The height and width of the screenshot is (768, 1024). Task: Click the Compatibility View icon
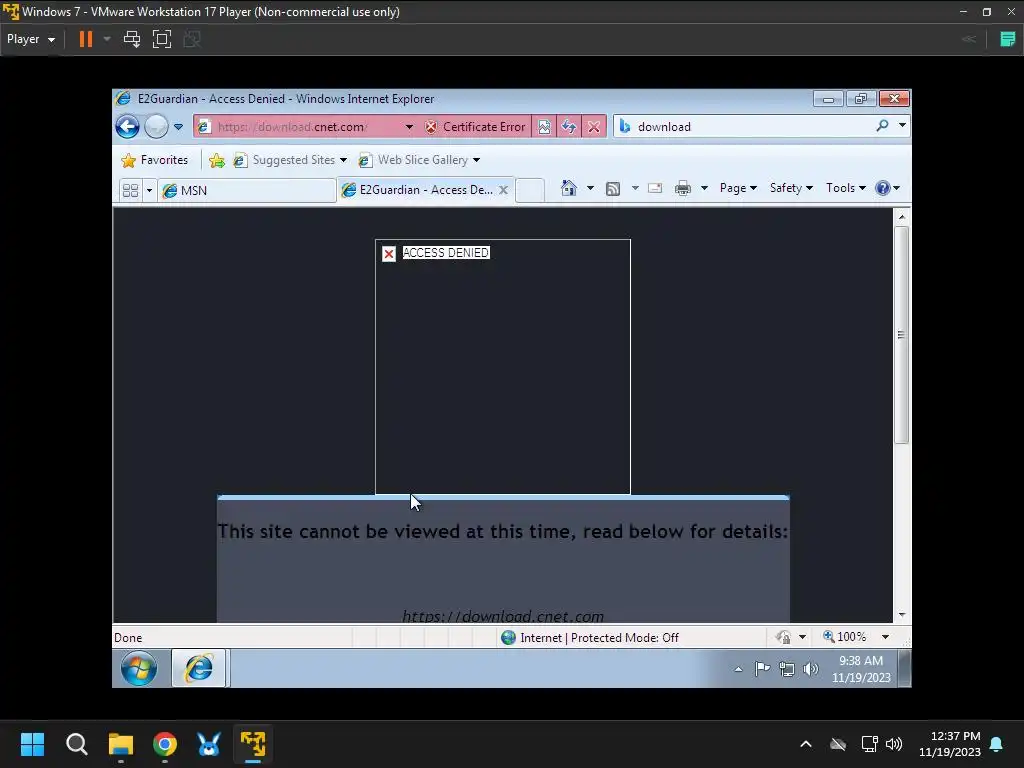click(x=544, y=127)
